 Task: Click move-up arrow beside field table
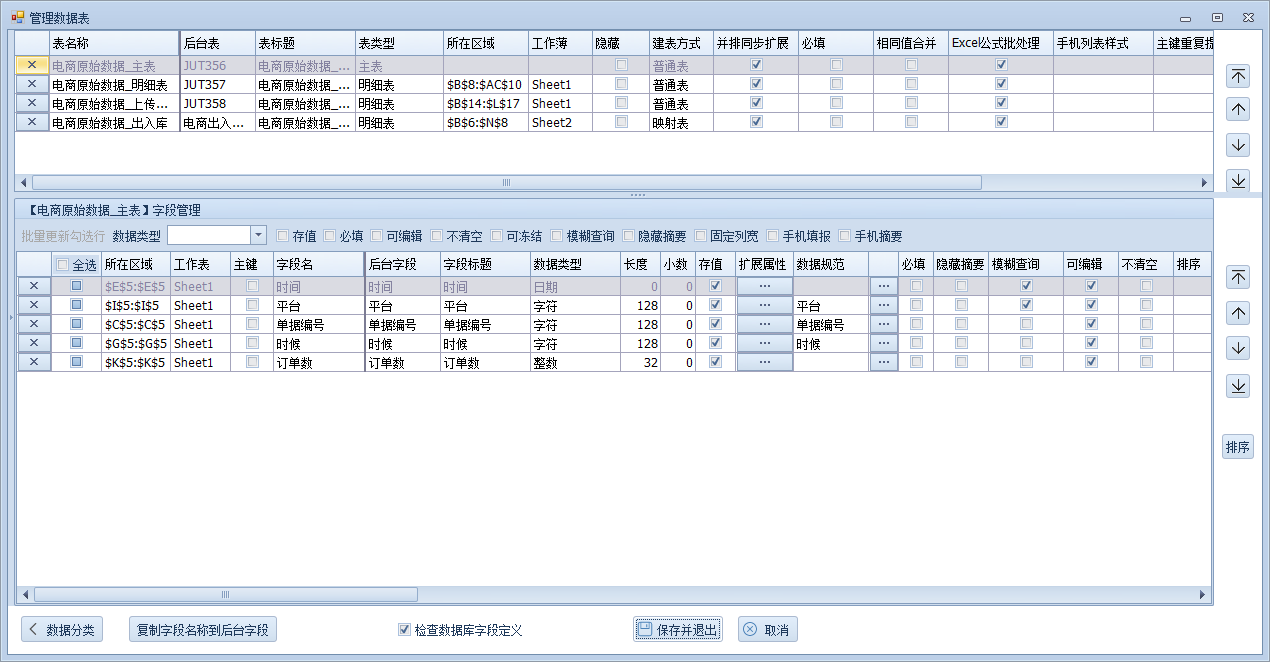pyautogui.click(x=1238, y=313)
